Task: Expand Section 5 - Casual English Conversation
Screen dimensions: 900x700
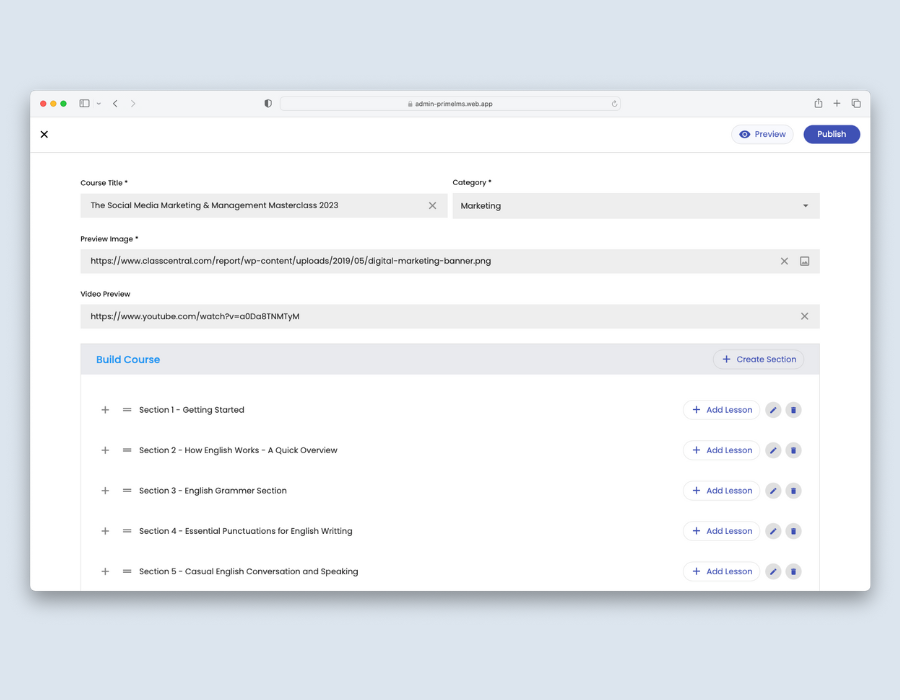Action: click(105, 572)
